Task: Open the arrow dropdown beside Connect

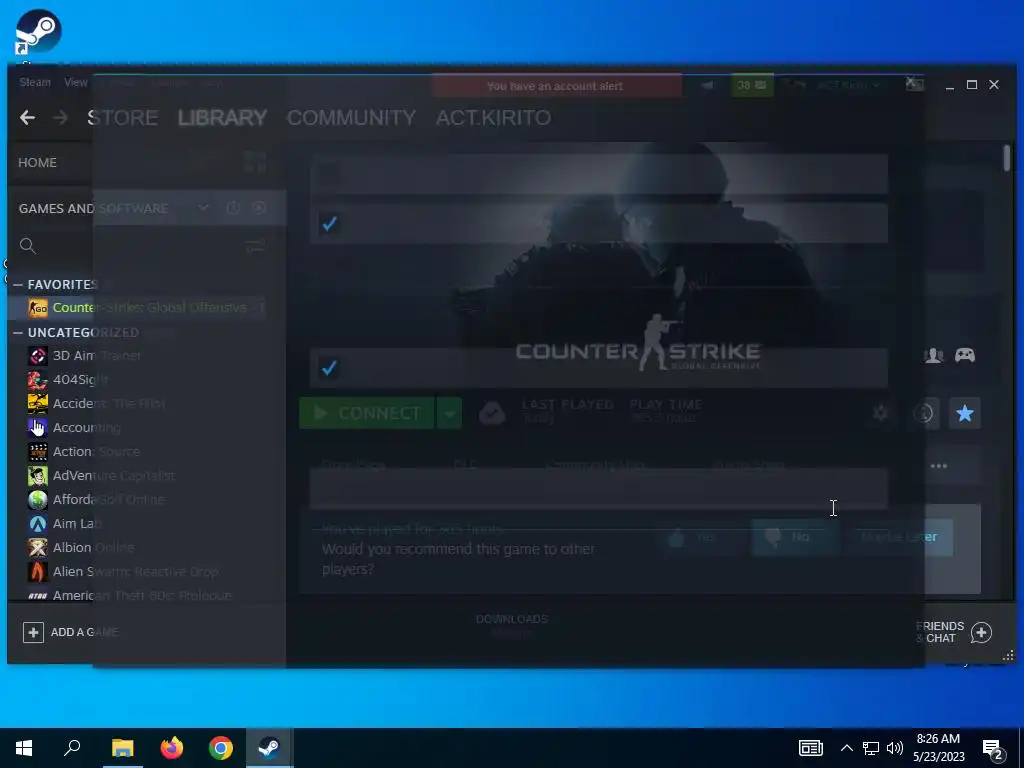Action: pos(449,413)
